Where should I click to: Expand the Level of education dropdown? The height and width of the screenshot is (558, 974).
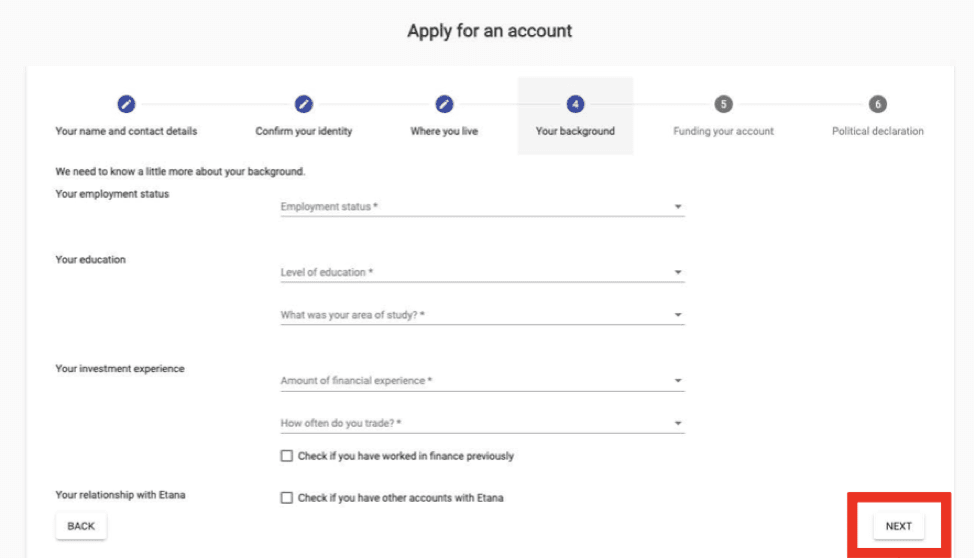482,272
